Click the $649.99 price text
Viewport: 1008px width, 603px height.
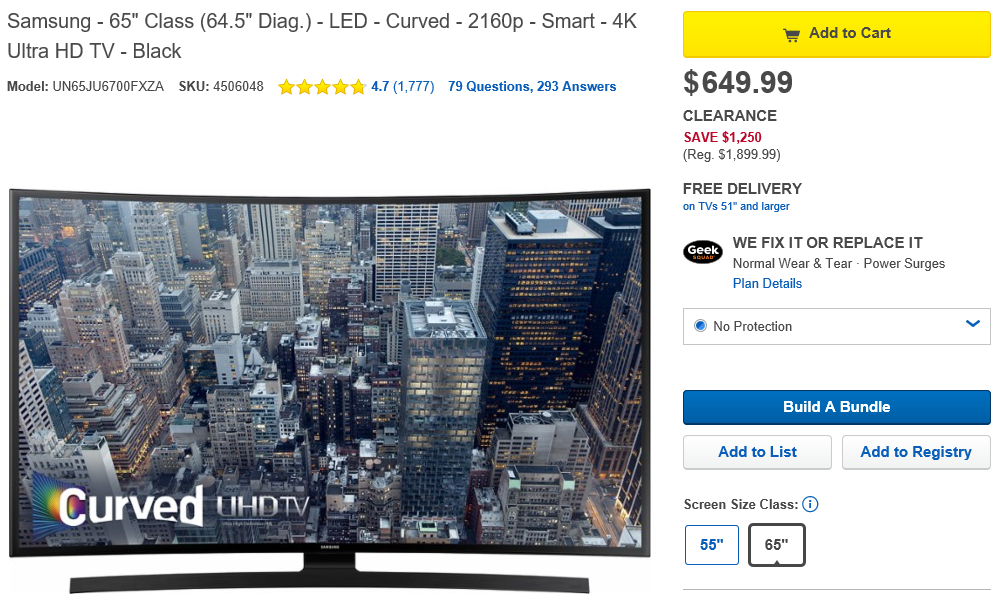pos(737,82)
